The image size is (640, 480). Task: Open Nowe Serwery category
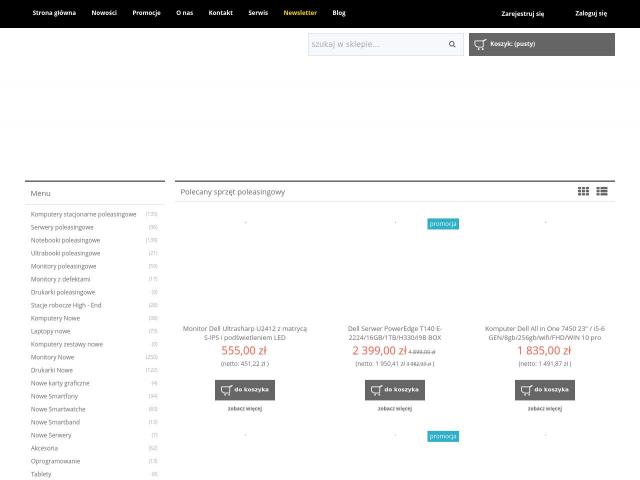point(51,436)
